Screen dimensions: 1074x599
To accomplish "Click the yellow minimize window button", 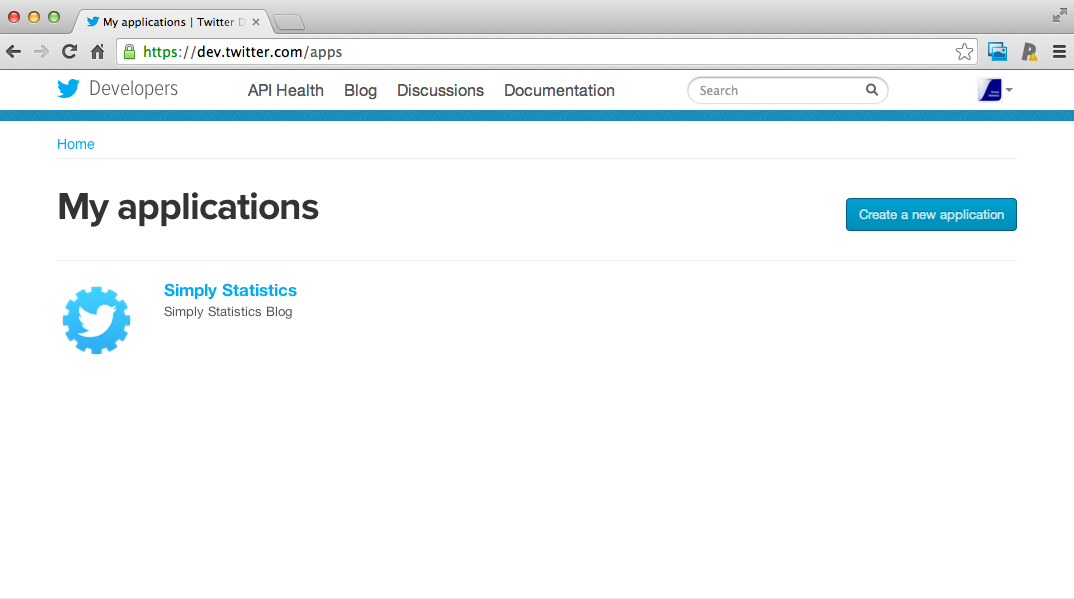I will (x=34, y=17).
